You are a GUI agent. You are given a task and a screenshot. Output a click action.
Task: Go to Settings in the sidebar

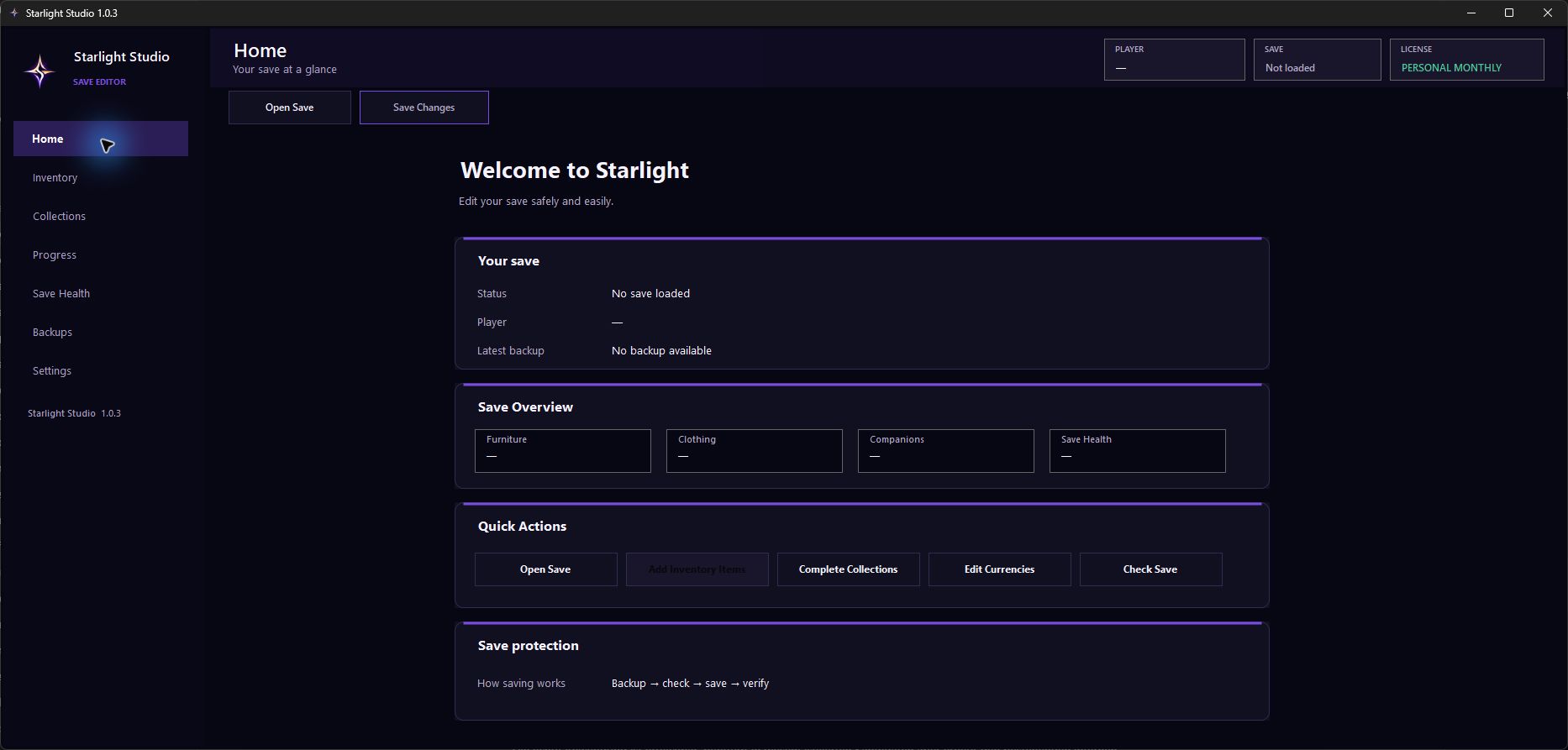[x=101, y=370]
